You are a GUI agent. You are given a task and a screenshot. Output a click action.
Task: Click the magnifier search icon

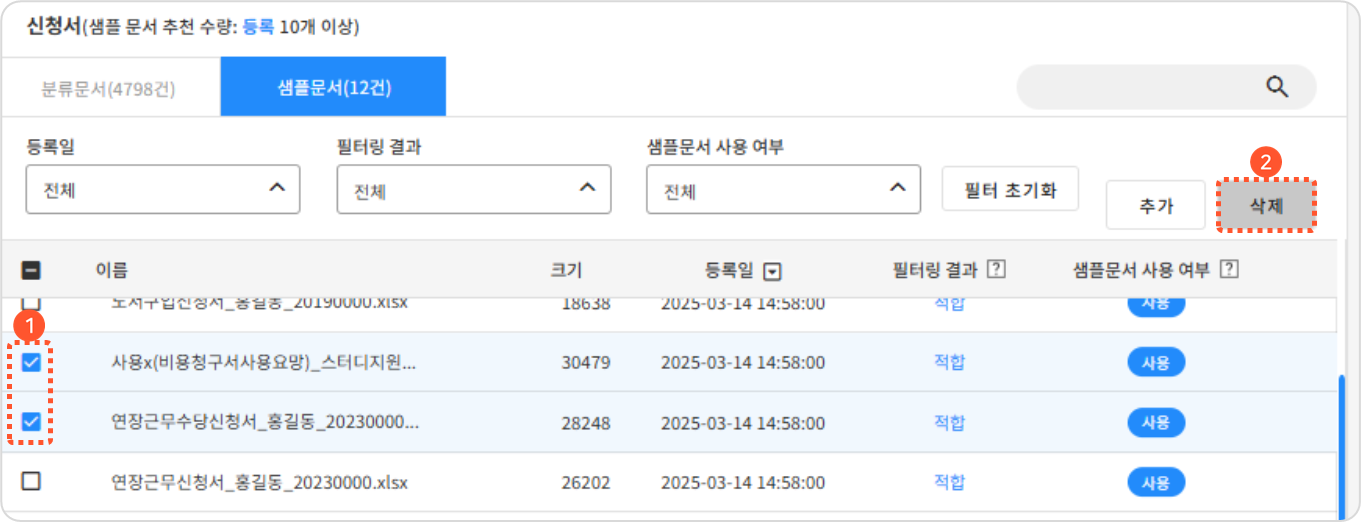1276,87
